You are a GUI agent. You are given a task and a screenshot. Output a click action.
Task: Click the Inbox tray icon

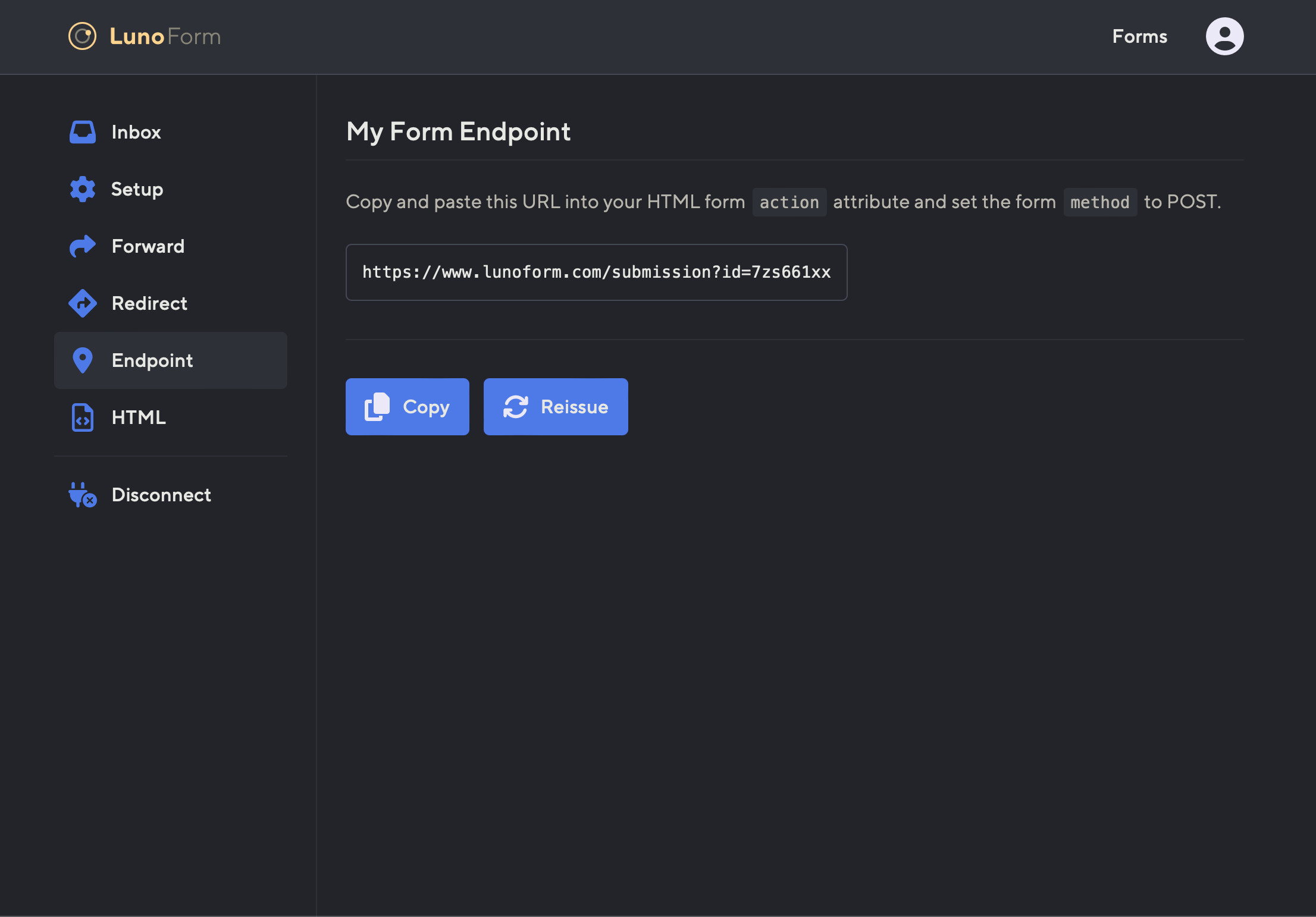(x=82, y=132)
